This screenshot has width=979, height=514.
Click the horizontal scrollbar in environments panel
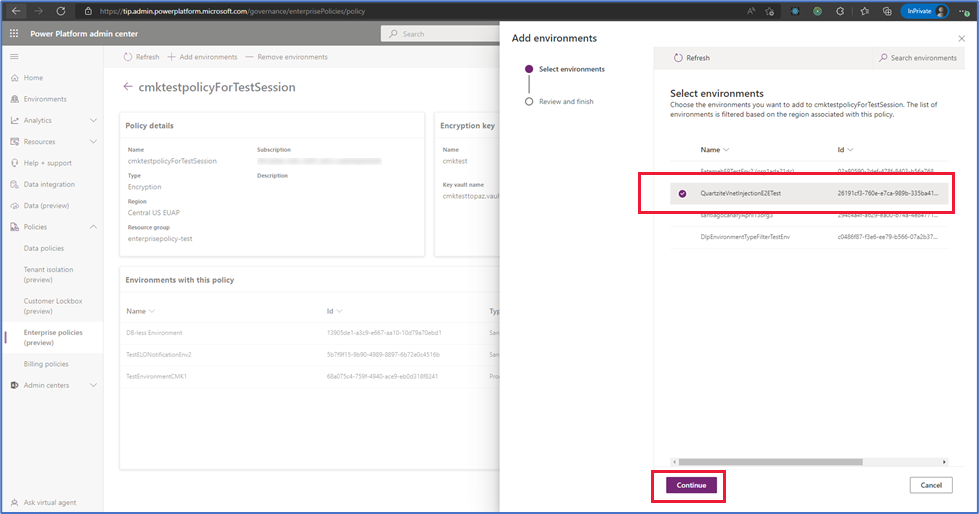click(x=770, y=462)
